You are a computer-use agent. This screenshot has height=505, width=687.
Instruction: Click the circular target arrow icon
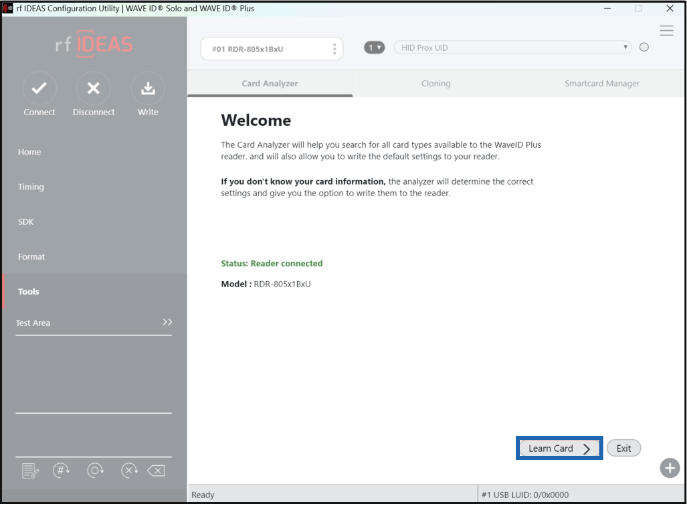point(95,471)
